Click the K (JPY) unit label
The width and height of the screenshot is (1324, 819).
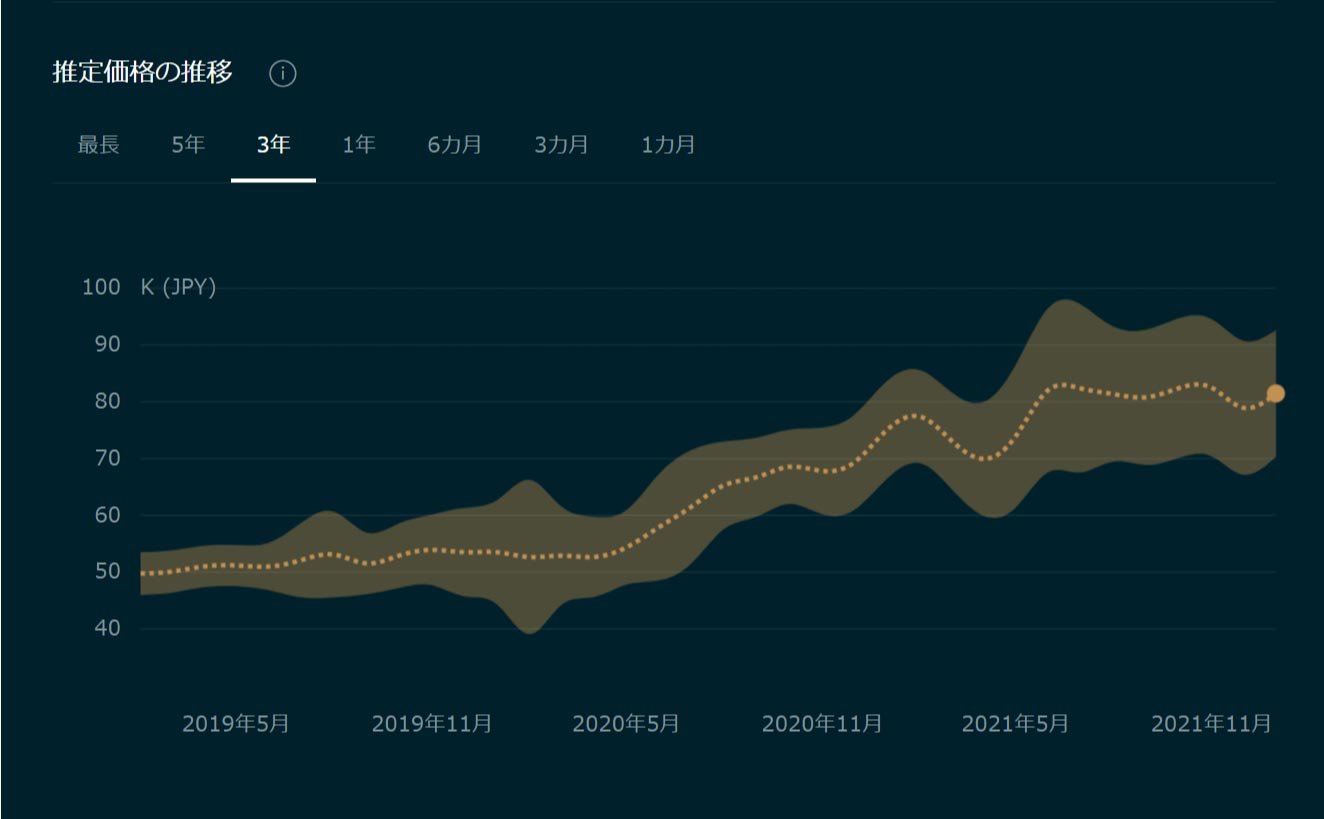coord(179,288)
